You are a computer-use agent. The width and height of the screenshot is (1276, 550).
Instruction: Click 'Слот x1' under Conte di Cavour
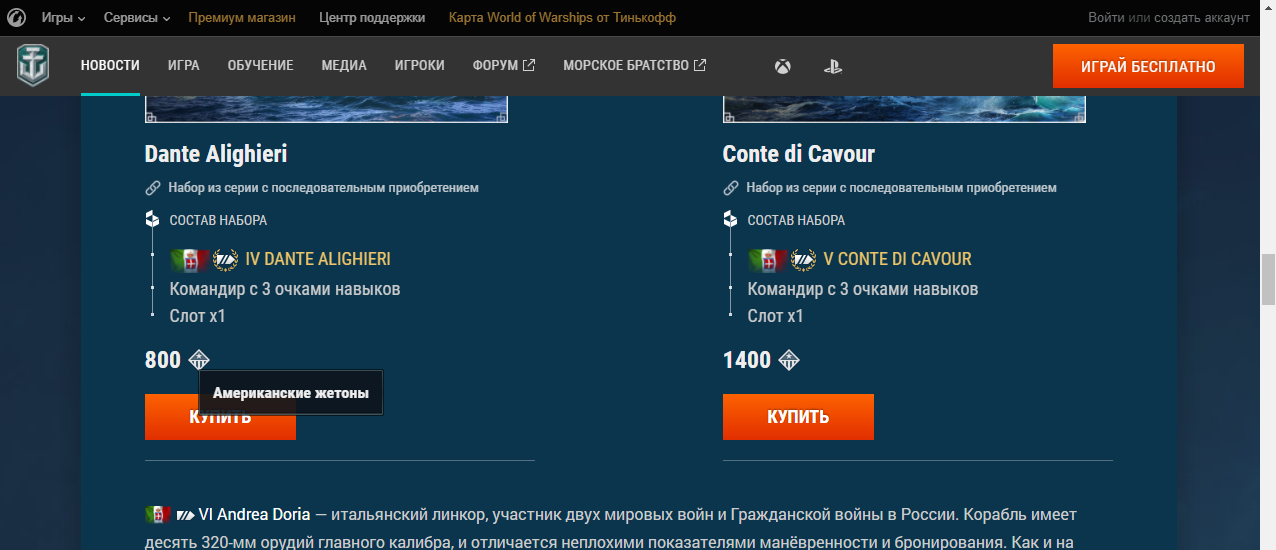(x=776, y=316)
